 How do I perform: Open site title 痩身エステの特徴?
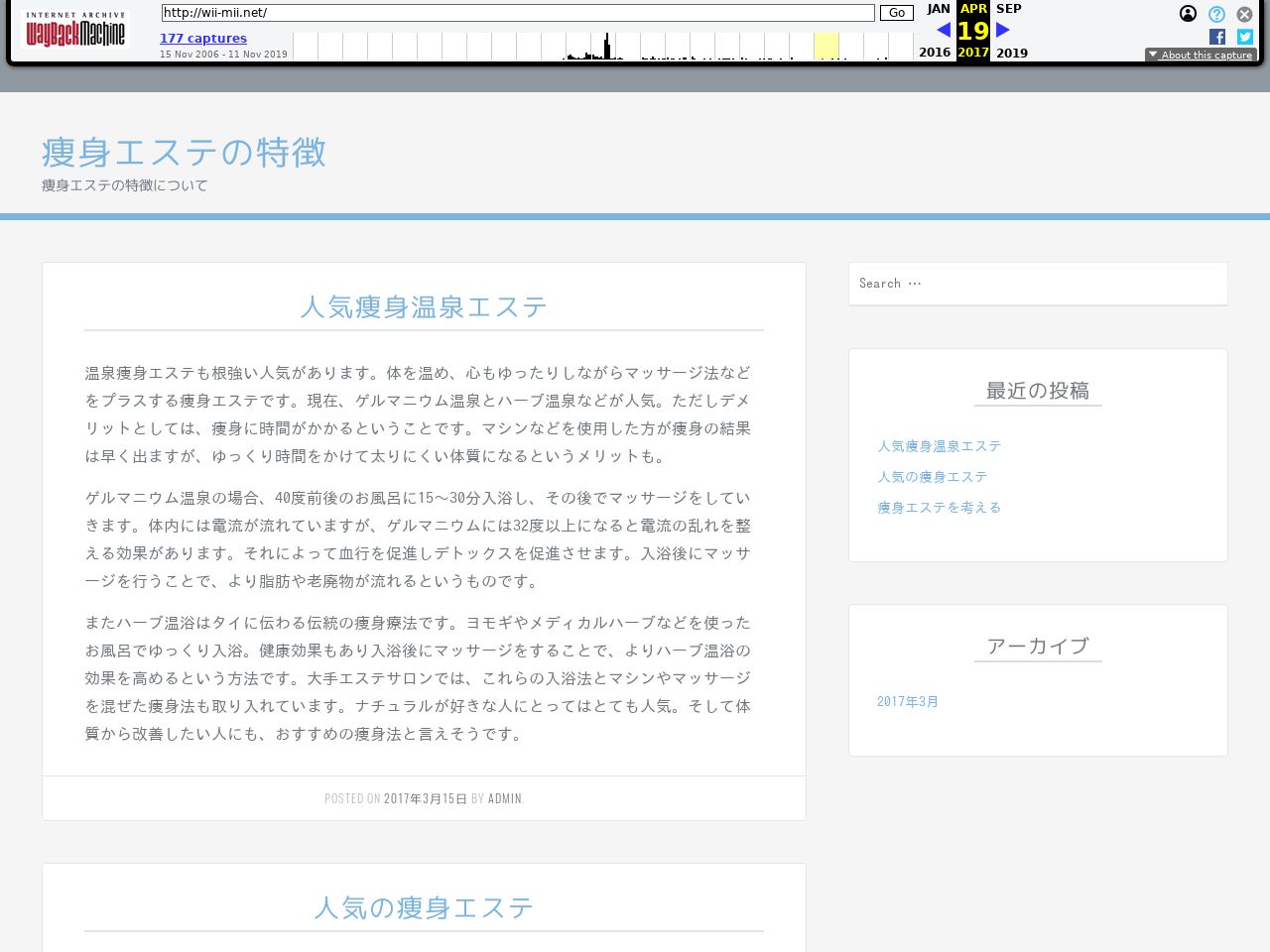pyautogui.click(x=184, y=153)
